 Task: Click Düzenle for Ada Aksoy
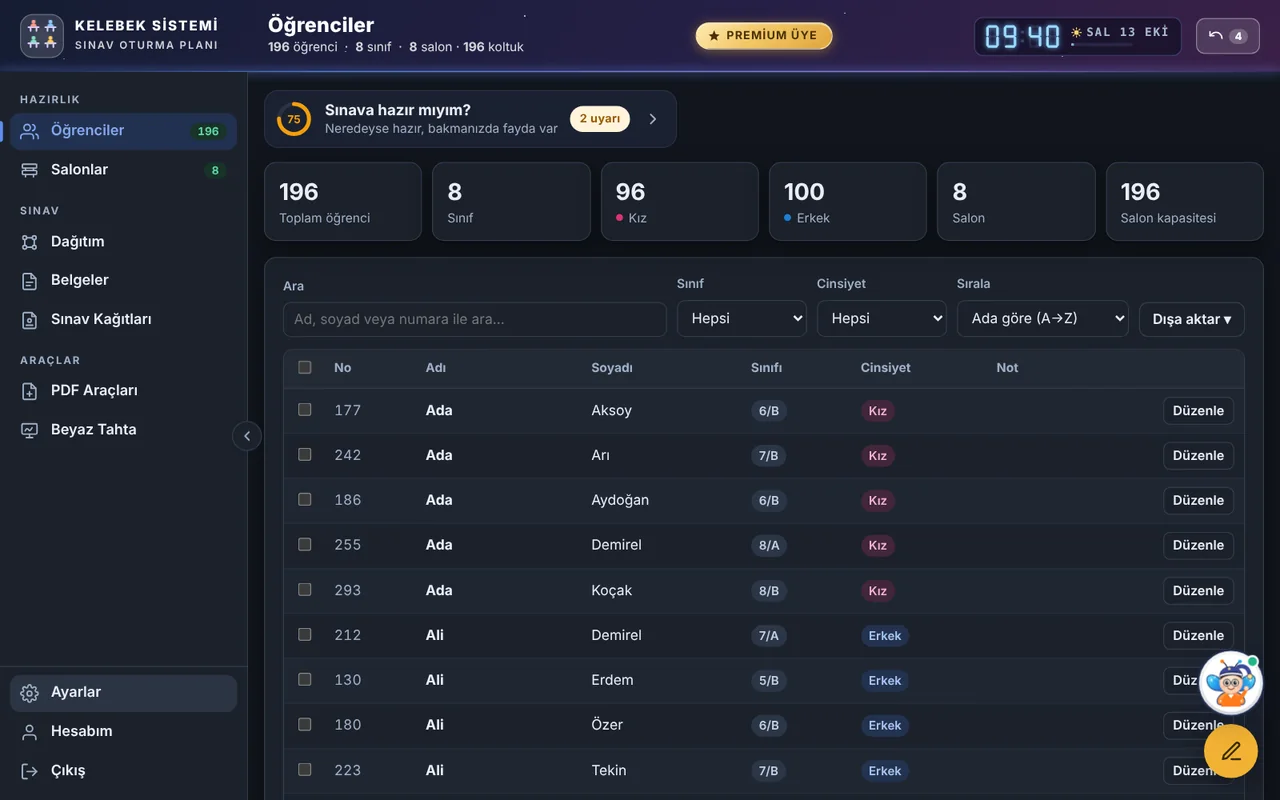pyautogui.click(x=1198, y=411)
